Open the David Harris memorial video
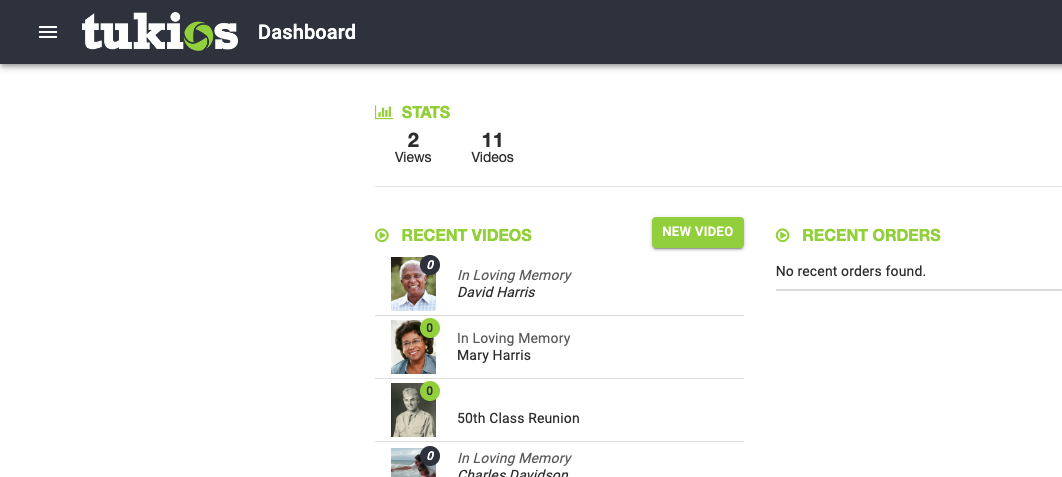 tap(496, 293)
